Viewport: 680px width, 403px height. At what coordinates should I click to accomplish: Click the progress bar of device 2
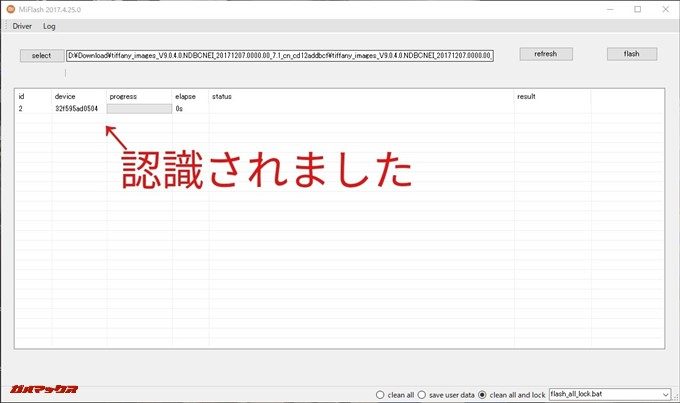[137, 108]
